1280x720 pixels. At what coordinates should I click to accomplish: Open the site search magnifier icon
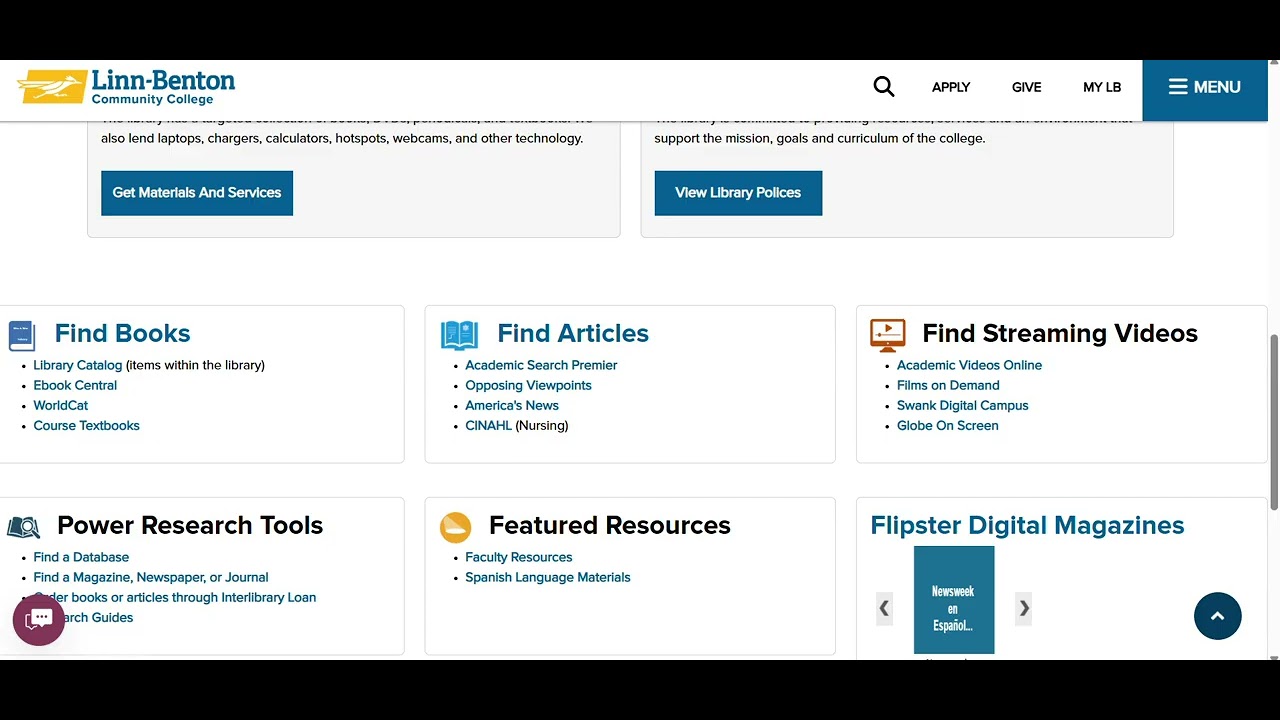(884, 87)
